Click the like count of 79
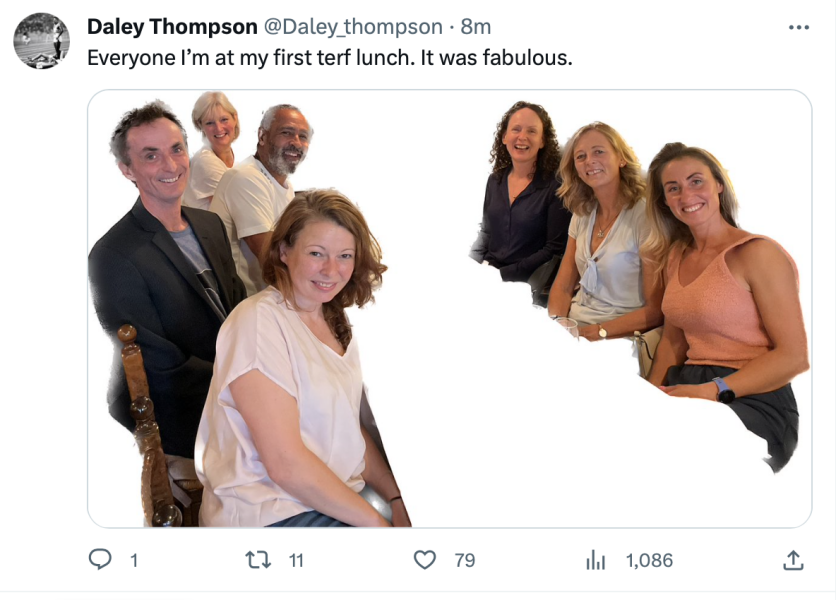The width and height of the screenshot is (836, 600). 465,560
